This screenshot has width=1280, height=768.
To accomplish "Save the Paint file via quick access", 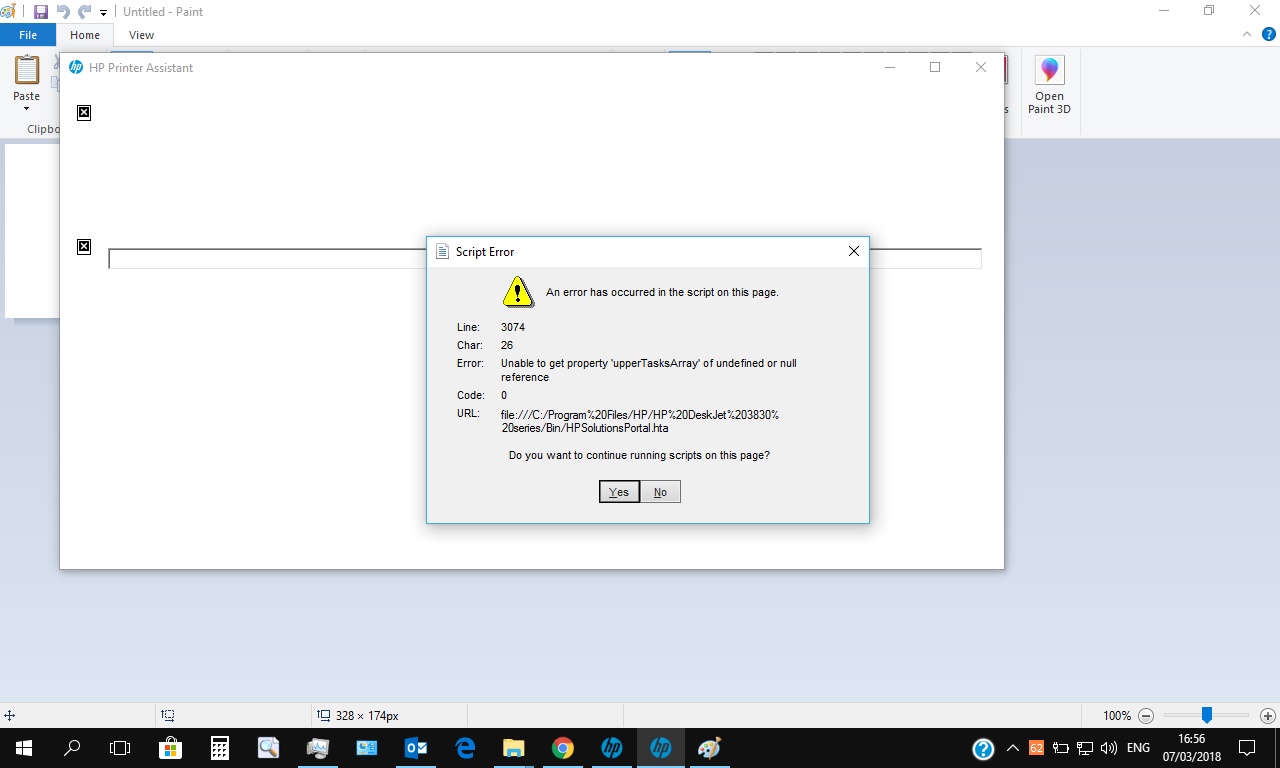I will [x=41, y=12].
